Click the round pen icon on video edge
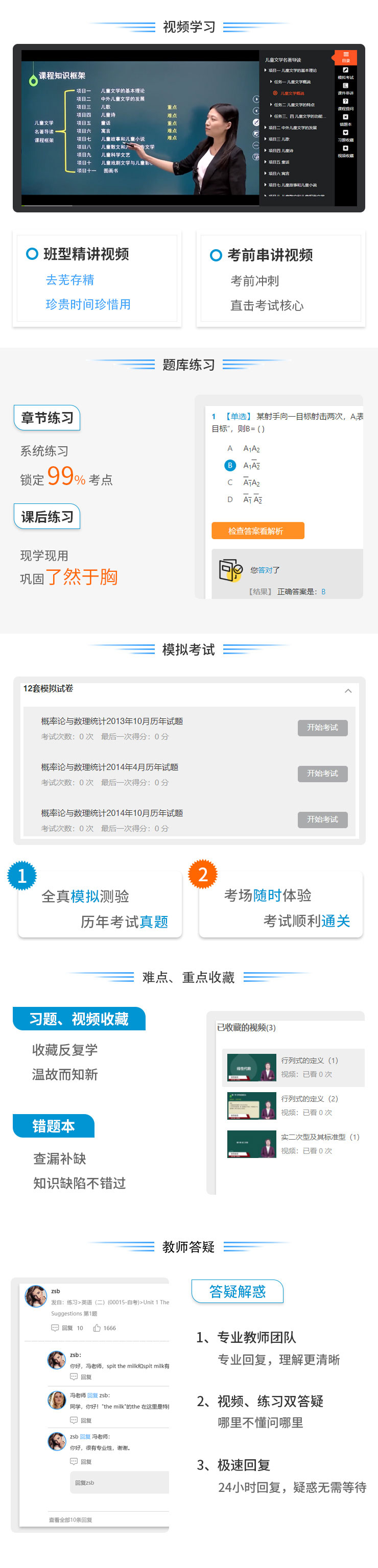 [x=256, y=123]
